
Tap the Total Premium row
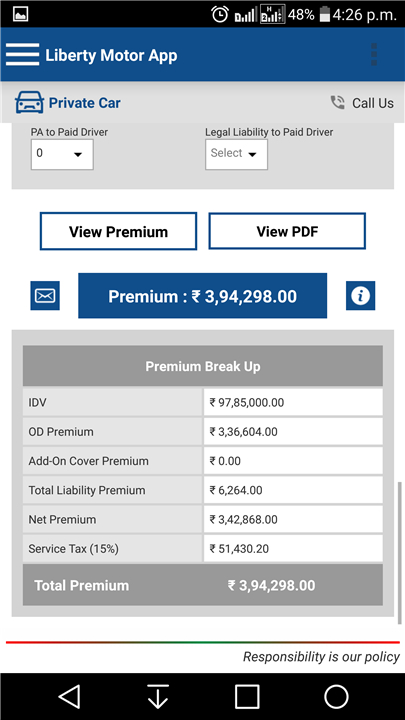202,585
